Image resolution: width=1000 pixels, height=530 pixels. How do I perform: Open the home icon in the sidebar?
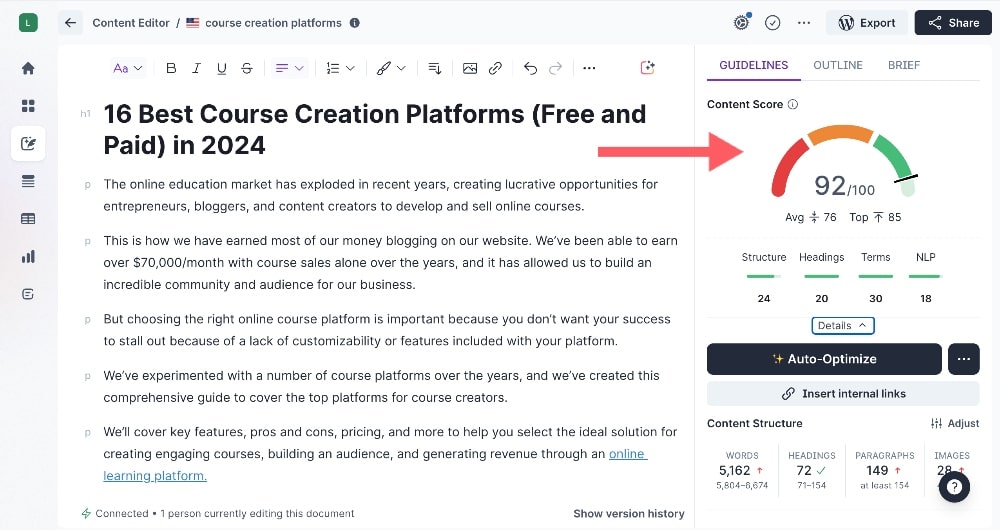point(28,68)
